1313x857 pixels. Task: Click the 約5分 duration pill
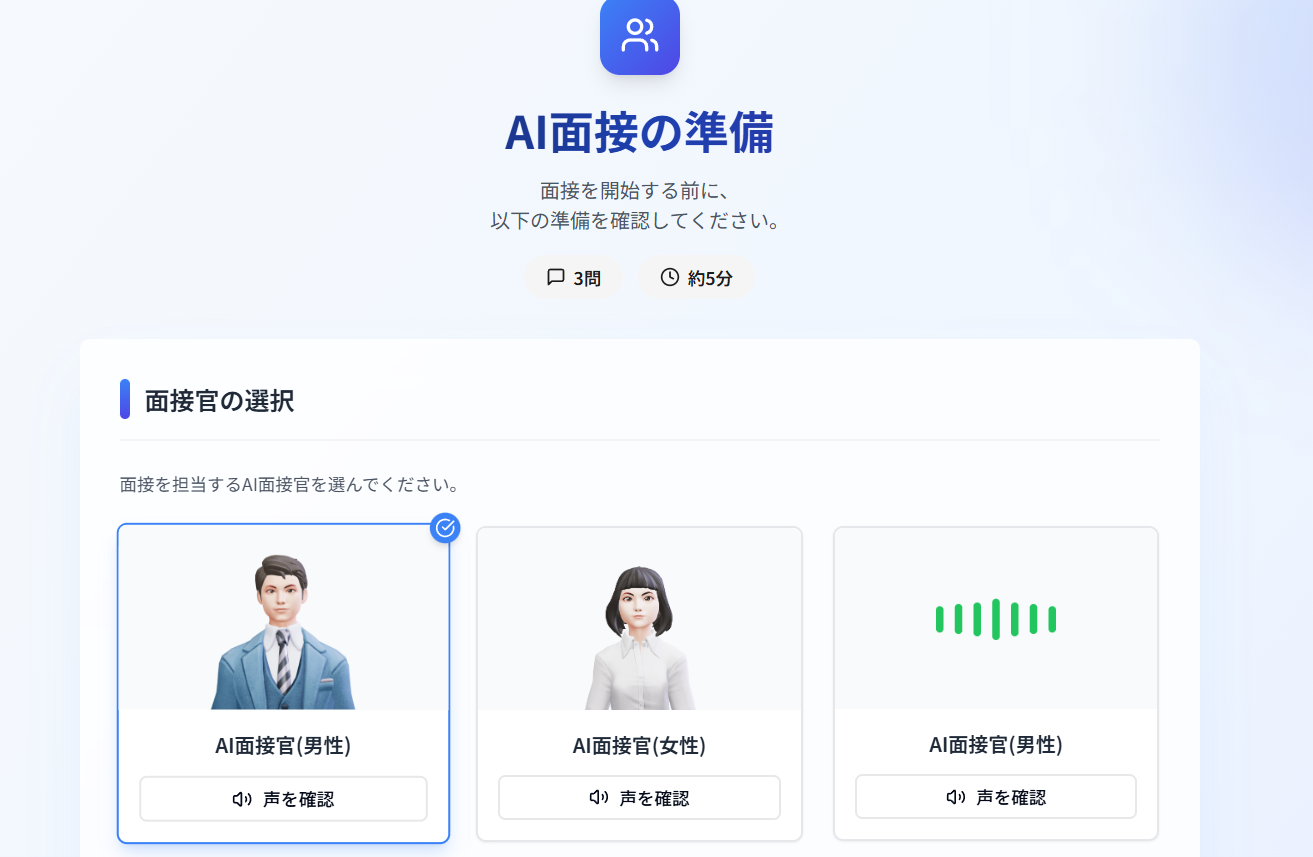(697, 278)
